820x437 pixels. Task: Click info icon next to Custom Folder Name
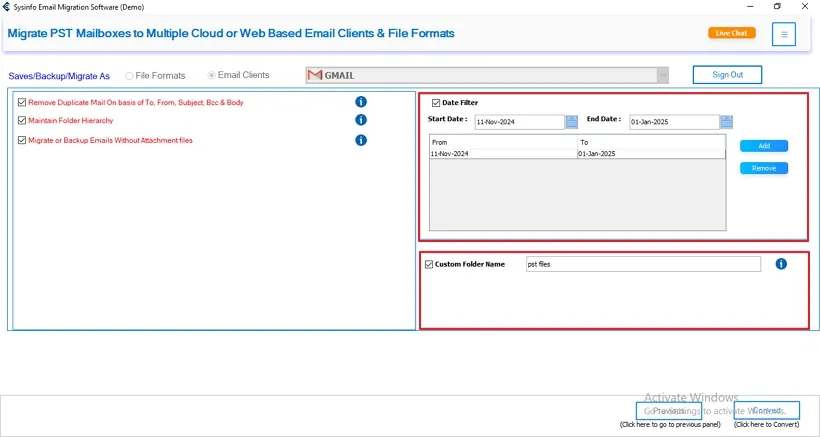[x=781, y=264]
